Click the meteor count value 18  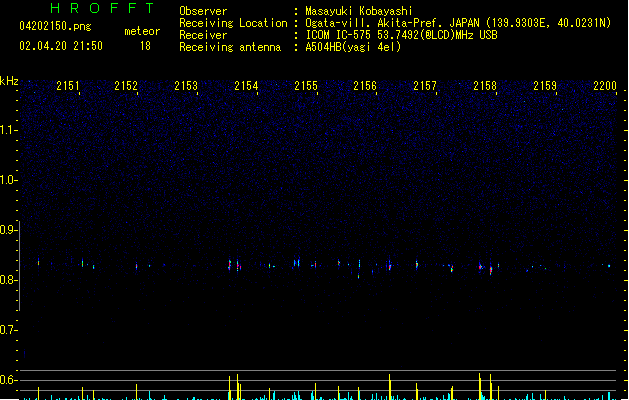click(x=145, y=46)
